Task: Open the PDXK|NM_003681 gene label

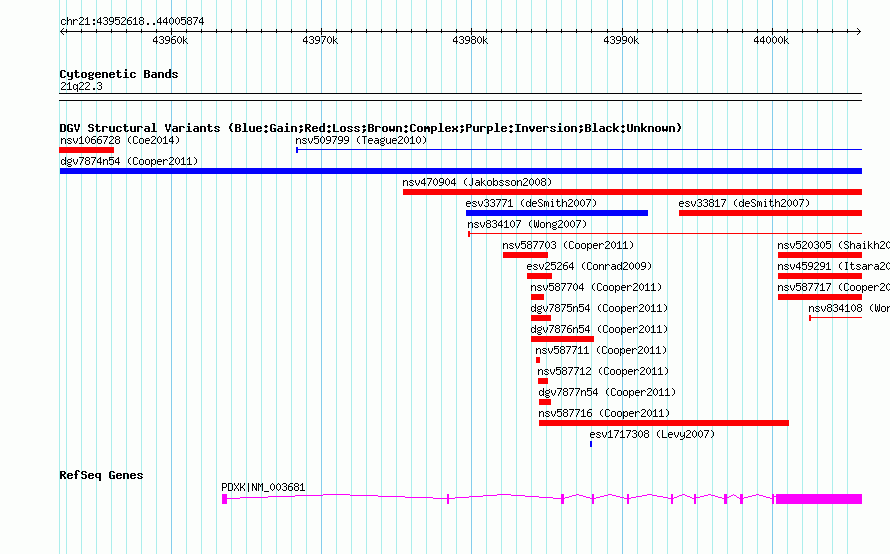Action: point(263,487)
